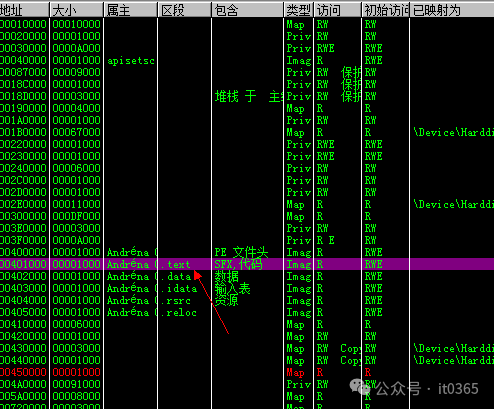Click size value 000DF000
The image size is (494, 409).
coord(76,216)
